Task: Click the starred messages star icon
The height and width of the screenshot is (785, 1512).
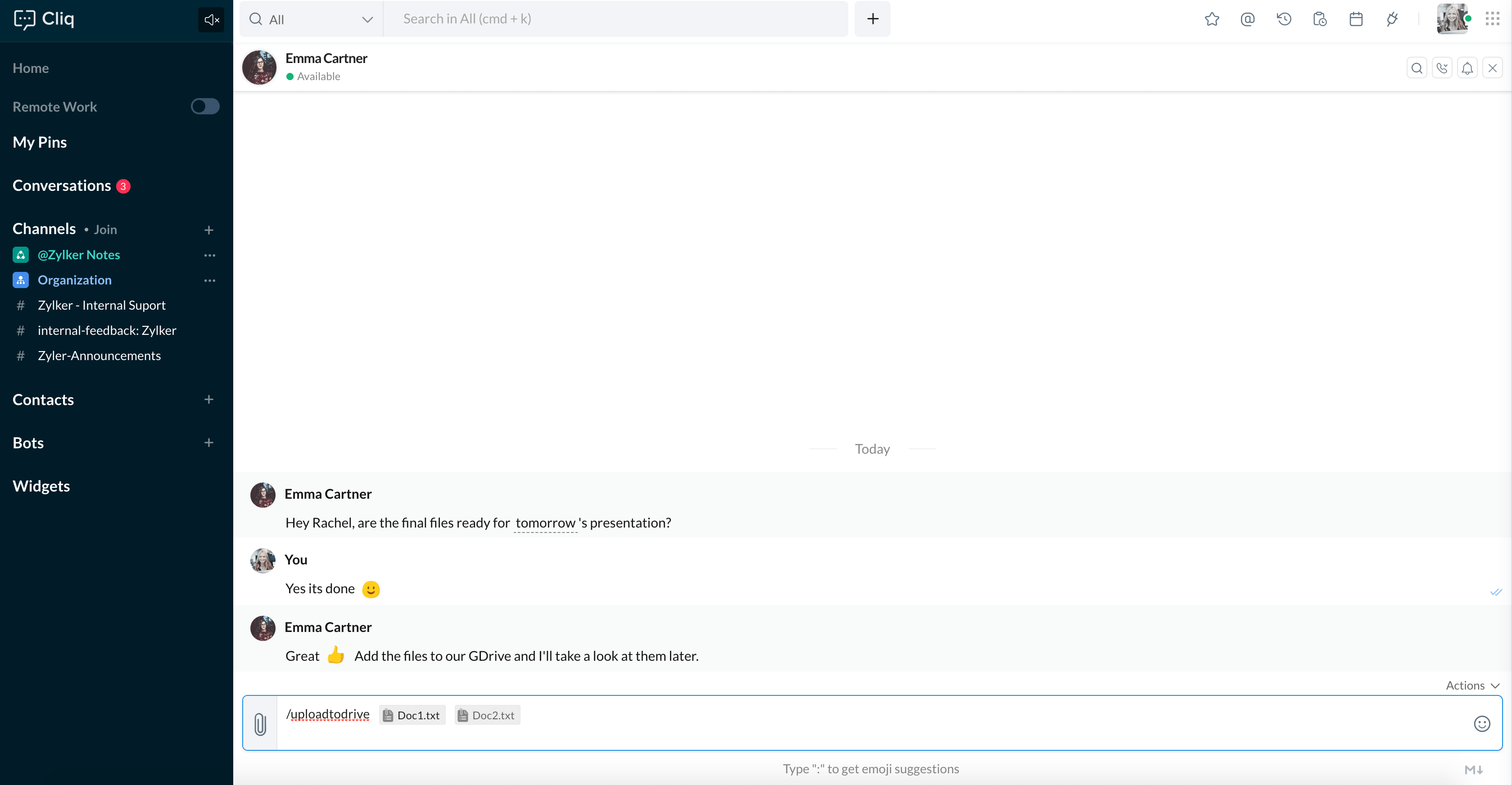Action: (x=1212, y=19)
